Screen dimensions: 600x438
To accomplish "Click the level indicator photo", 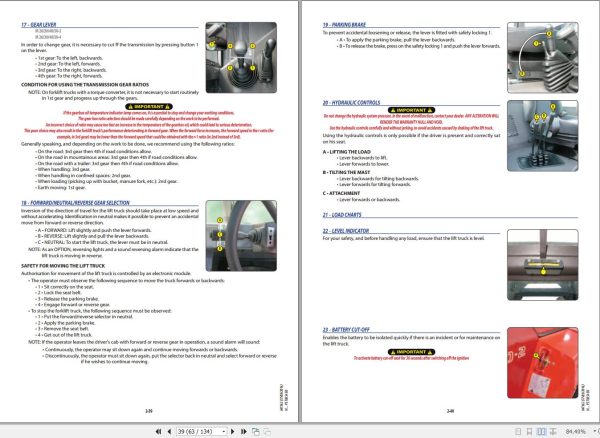I will 543,265.
